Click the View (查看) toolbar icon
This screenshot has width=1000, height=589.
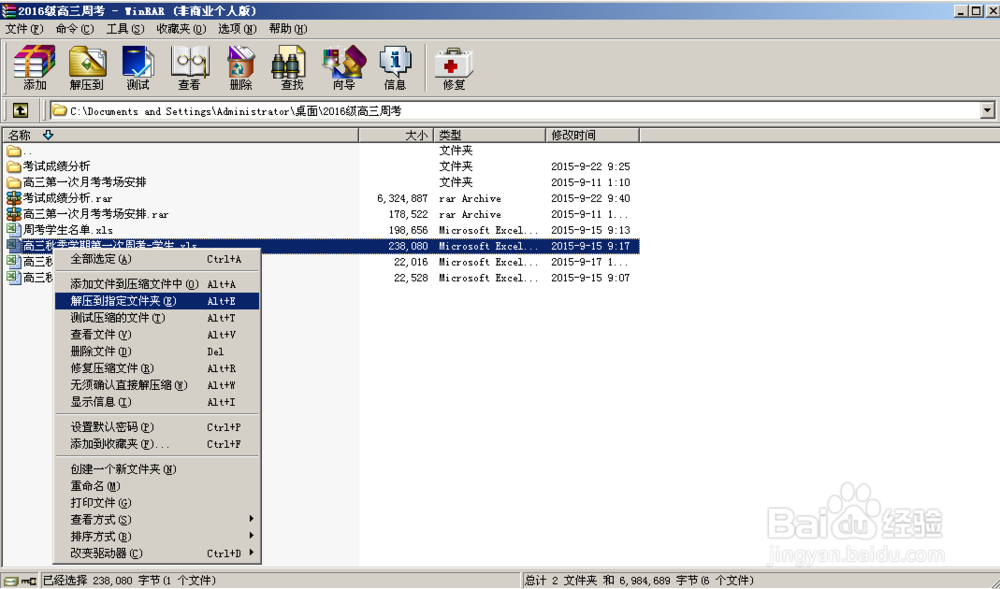189,68
